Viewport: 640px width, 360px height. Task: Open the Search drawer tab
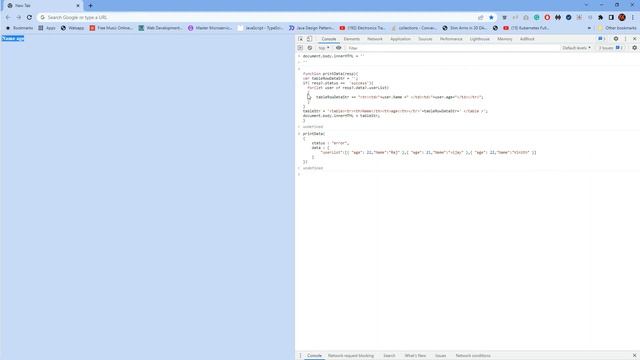(389, 356)
